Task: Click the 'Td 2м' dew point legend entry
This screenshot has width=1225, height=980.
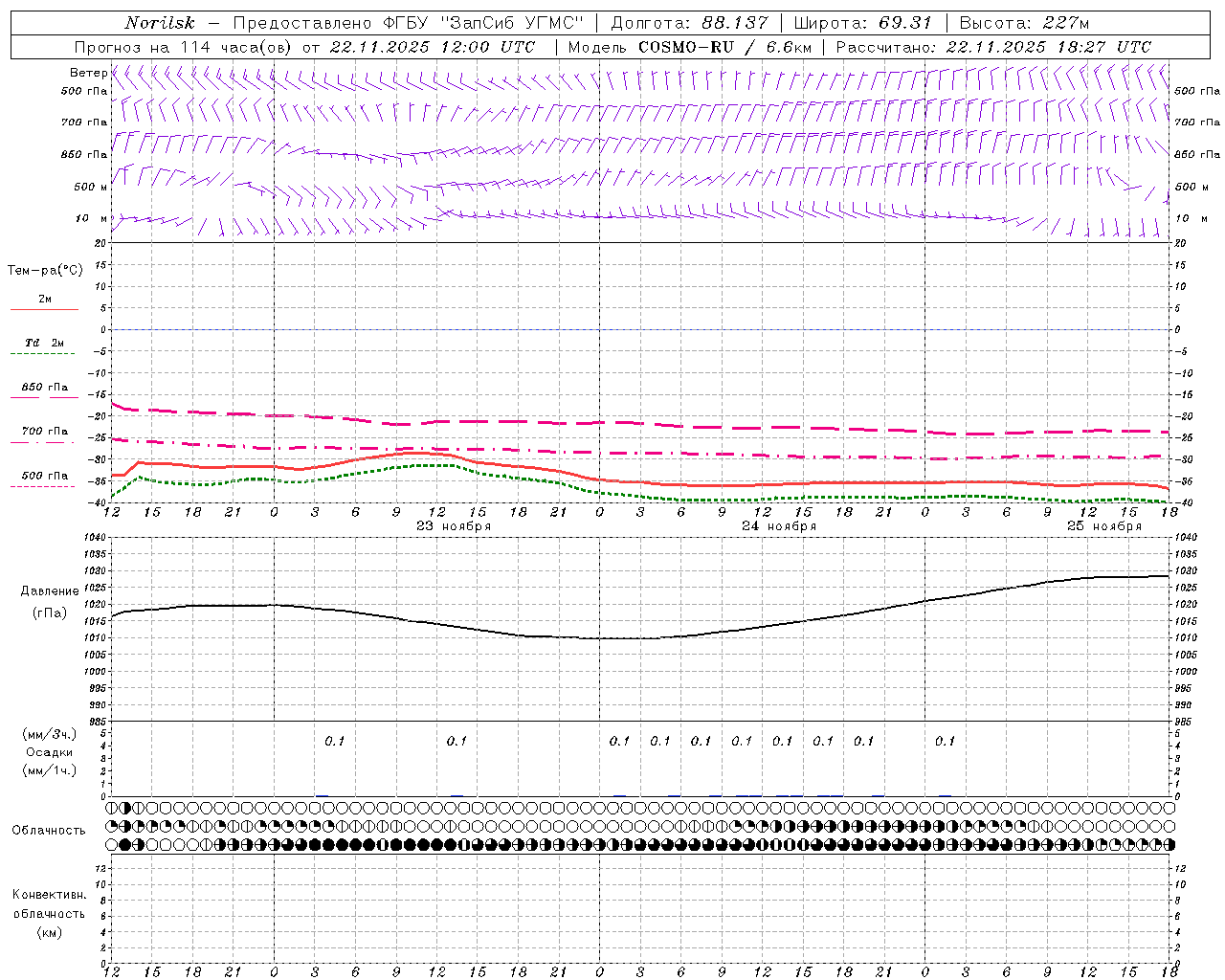Action: [x=44, y=343]
